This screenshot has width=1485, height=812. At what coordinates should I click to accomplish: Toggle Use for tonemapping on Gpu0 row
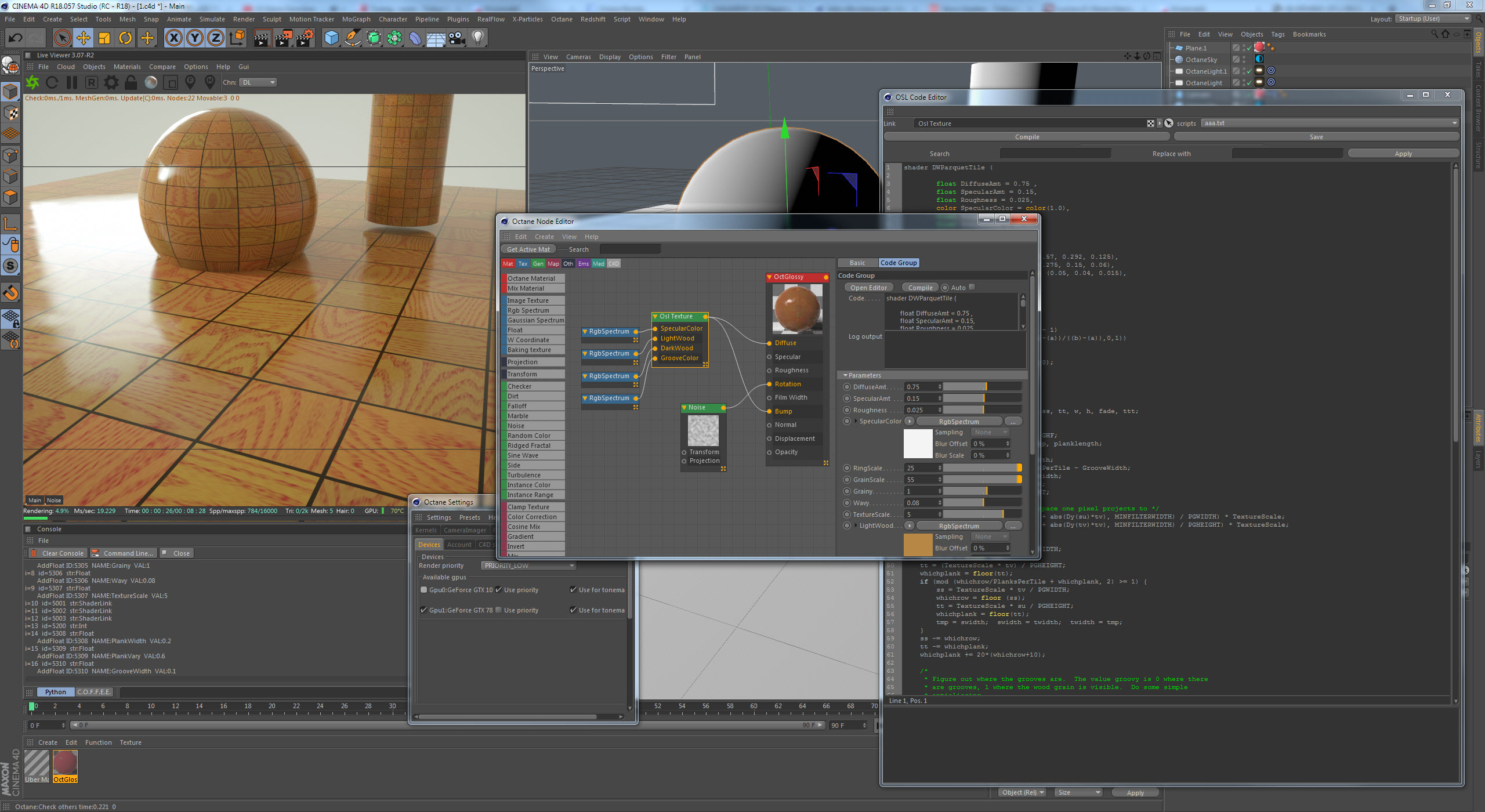pos(573,590)
